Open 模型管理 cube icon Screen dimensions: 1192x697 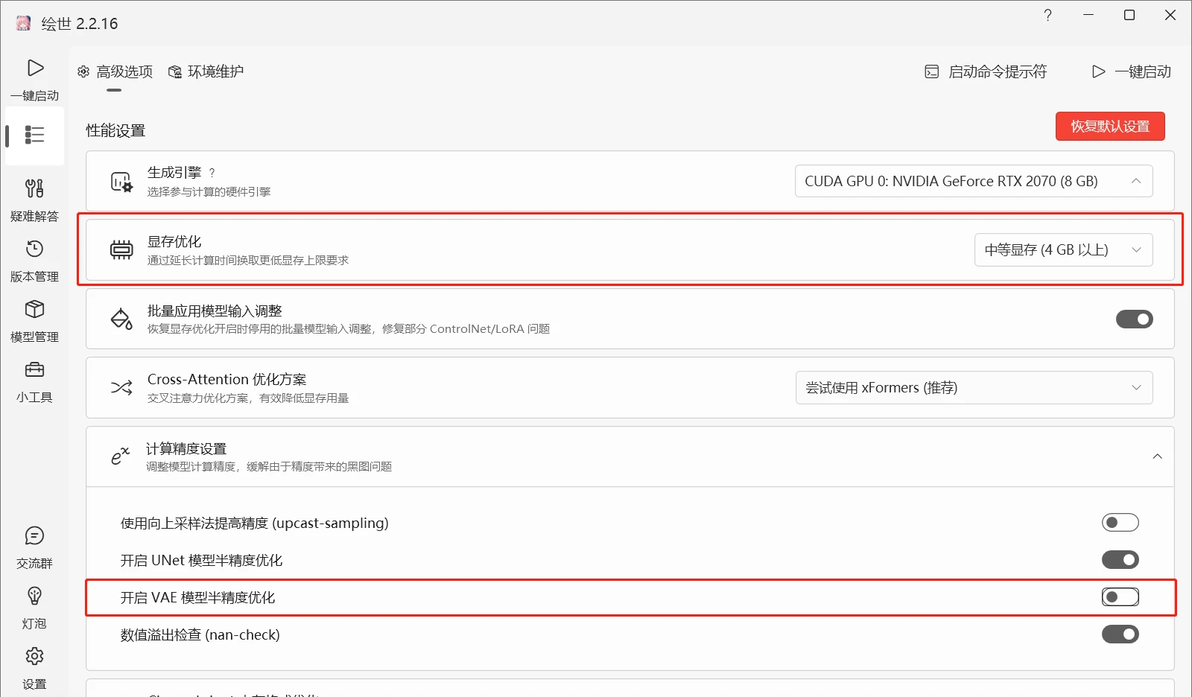click(35, 310)
